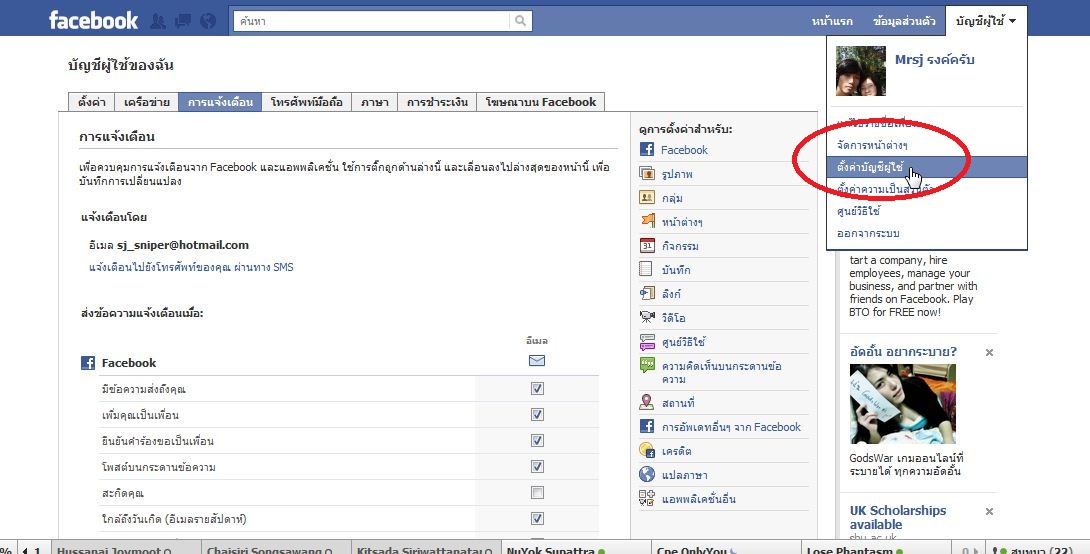
Task: Click the search magnifier button
Action: click(521, 21)
